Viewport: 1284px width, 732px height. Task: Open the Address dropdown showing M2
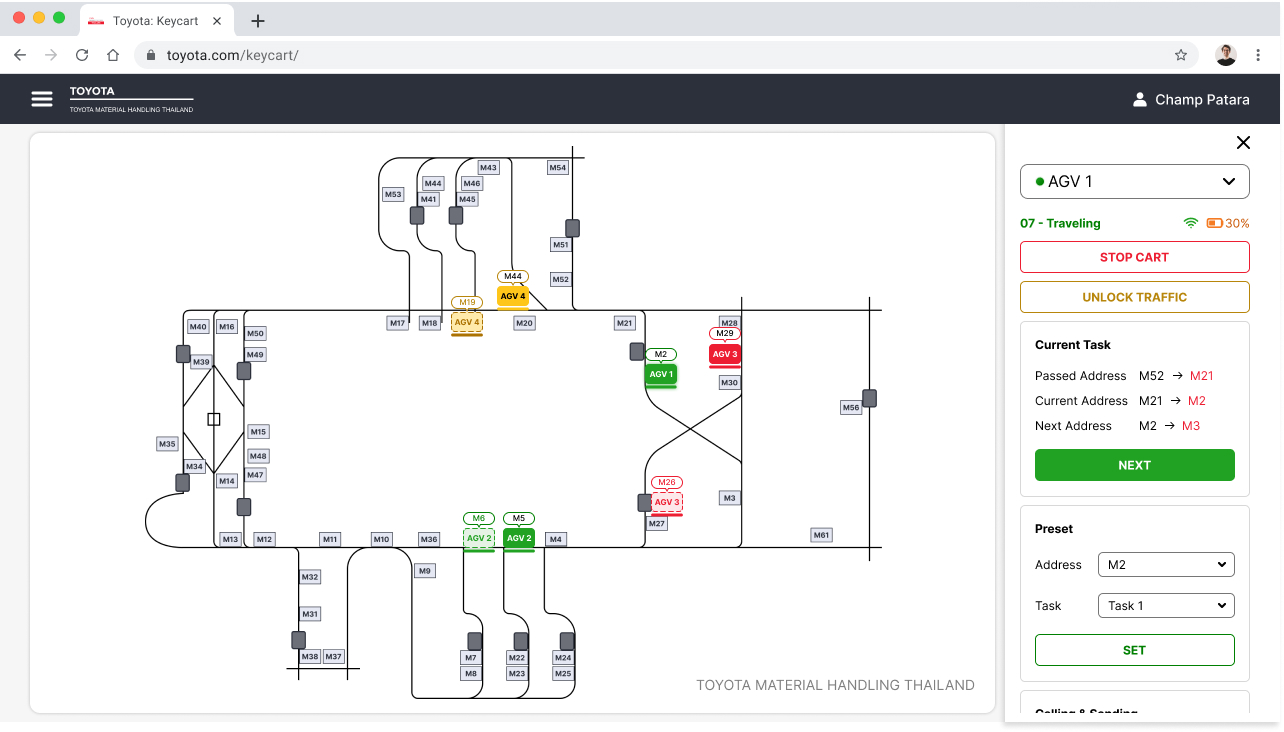pyautogui.click(x=1166, y=564)
